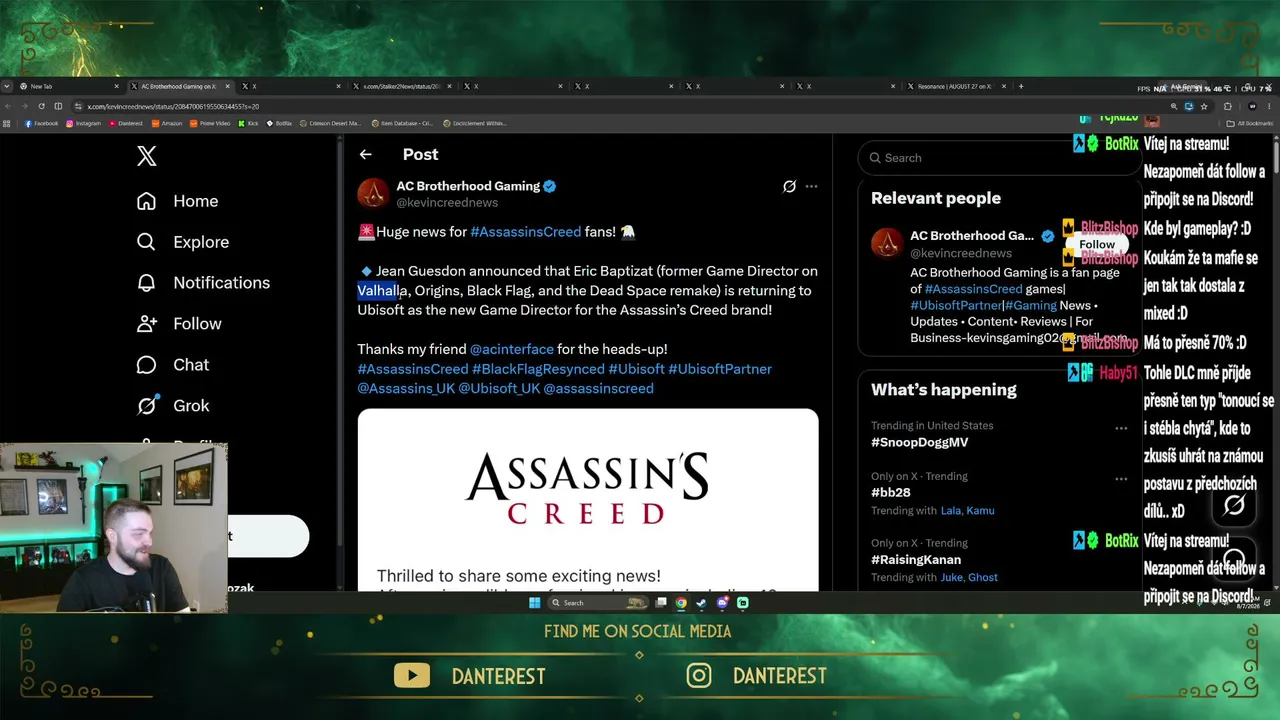Open the @kevincreednews handle under the author
1280x720 pixels.
tap(447, 203)
